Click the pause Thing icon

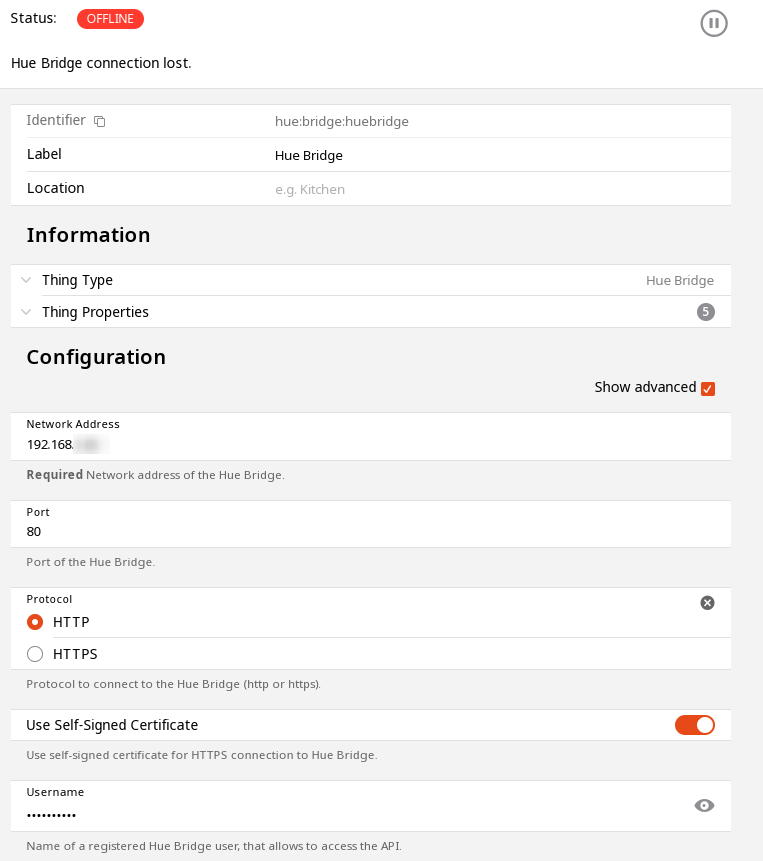click(x=713, y=23)
